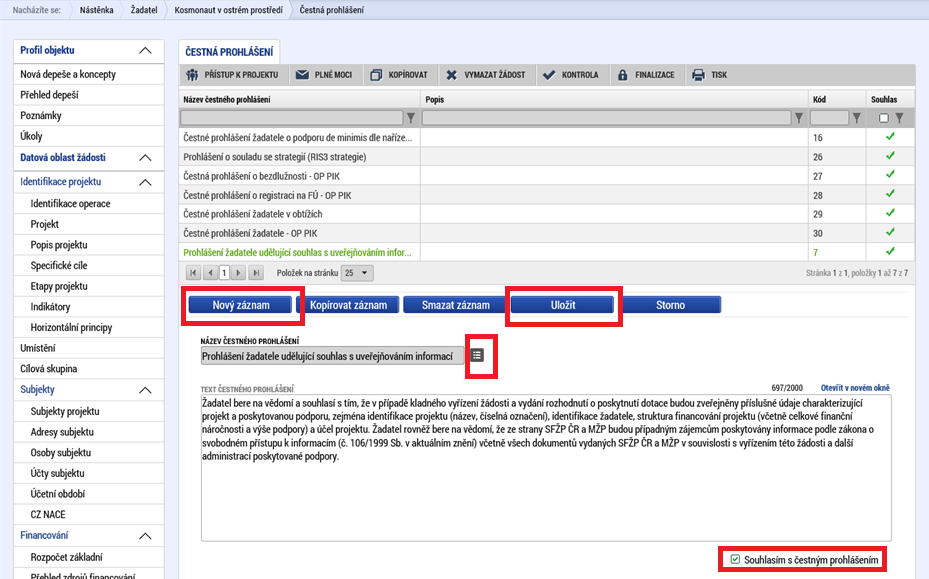Click into Text čestného prohlášení textarea

click(x=546, y=468)
